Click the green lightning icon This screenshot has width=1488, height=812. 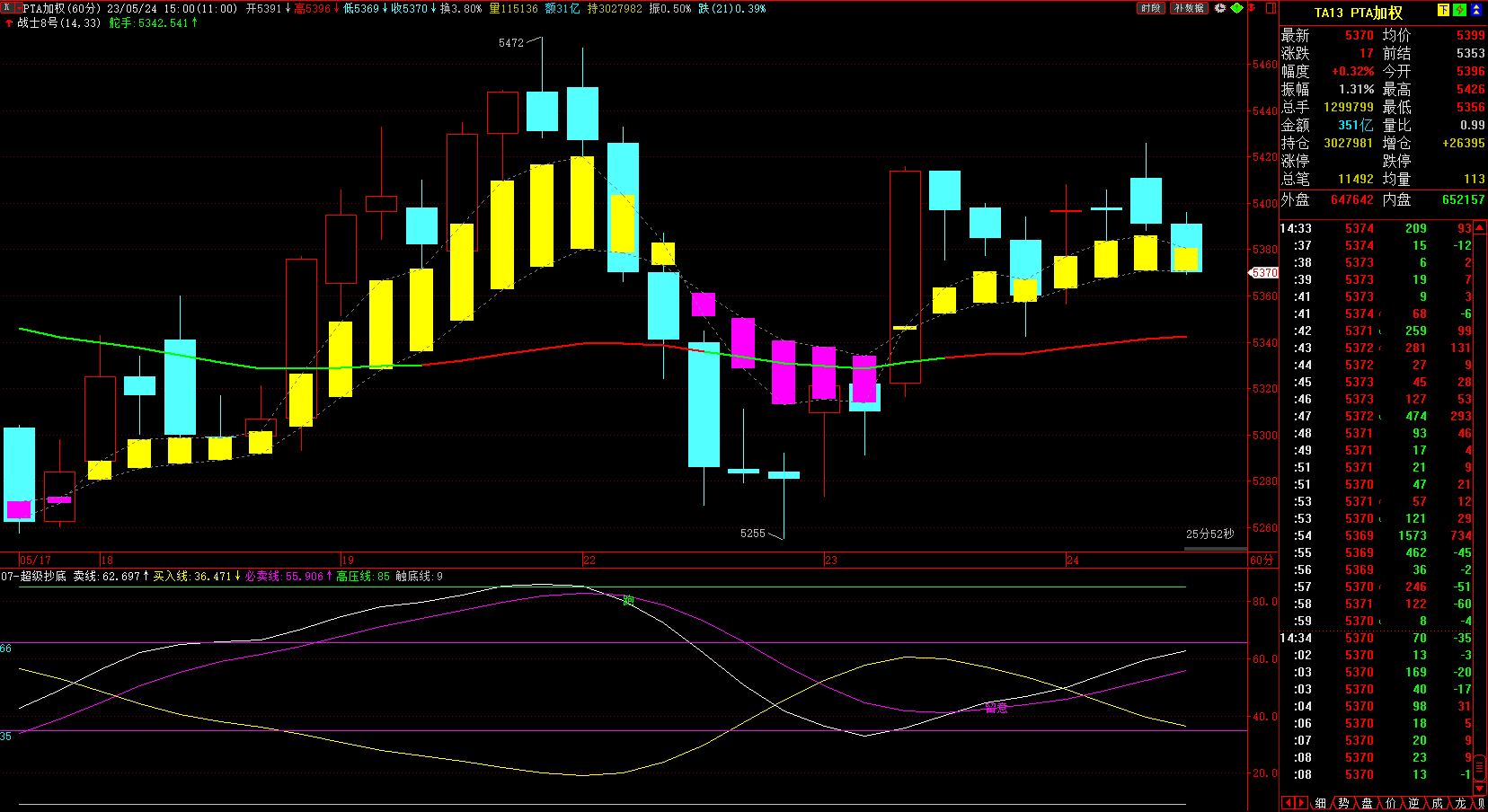(x=1460, y=10)
